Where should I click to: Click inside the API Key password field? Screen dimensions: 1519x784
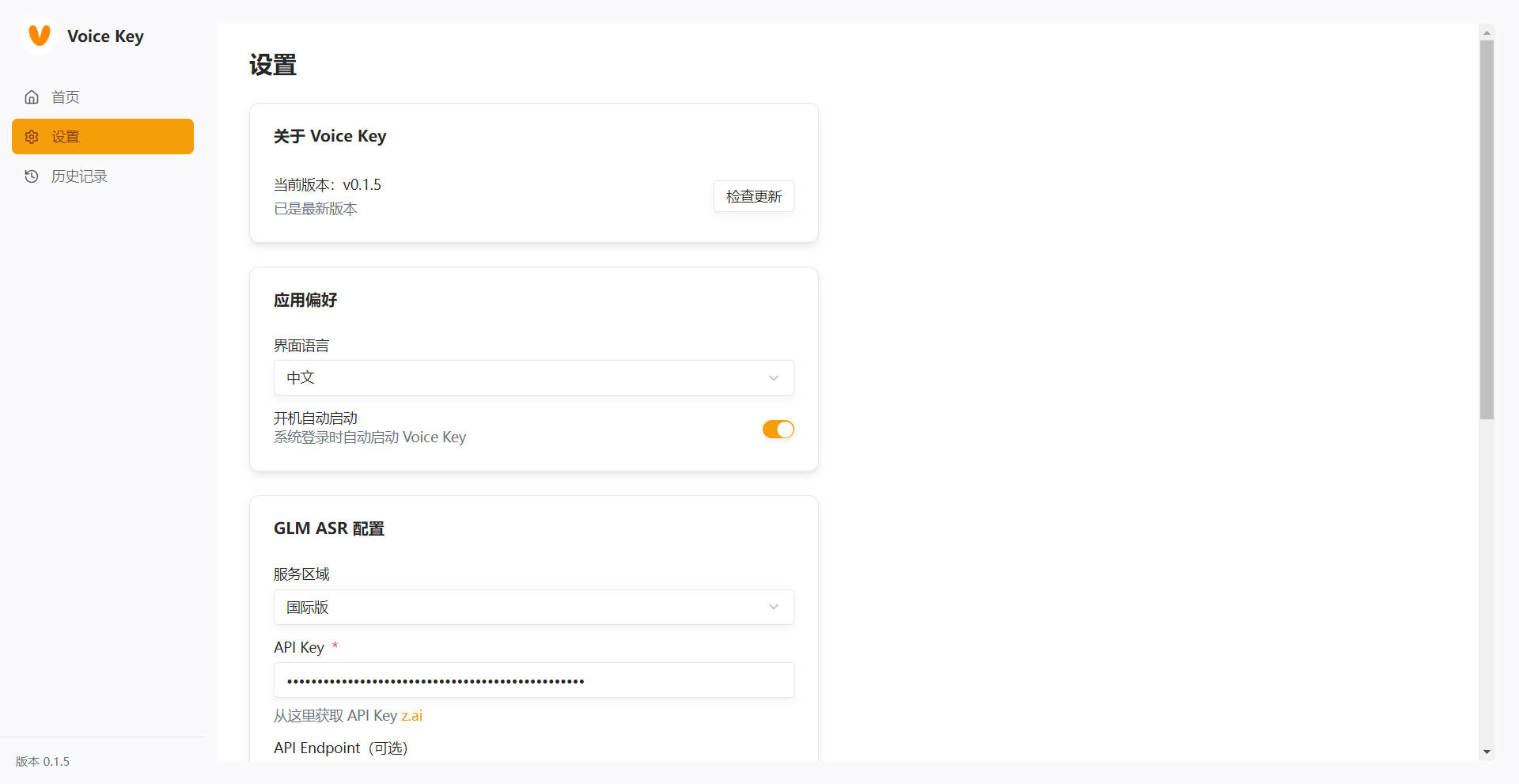tap(534, 680)
